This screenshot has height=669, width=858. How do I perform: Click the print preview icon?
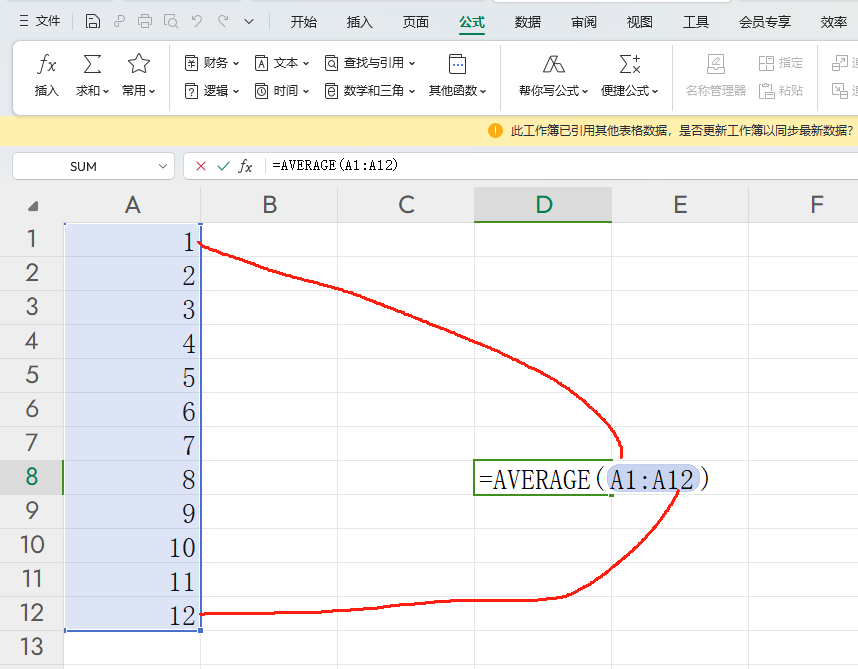click(x=171, y=21)
